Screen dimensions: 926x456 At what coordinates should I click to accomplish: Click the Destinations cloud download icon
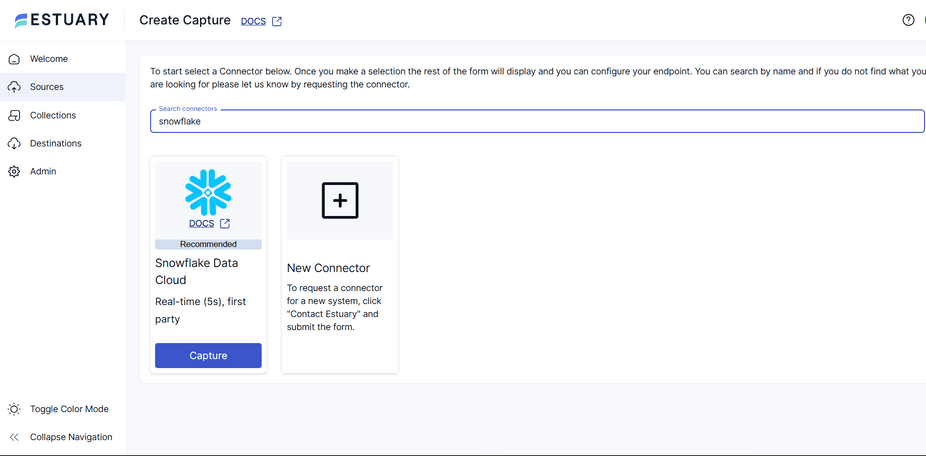(14, 143)
